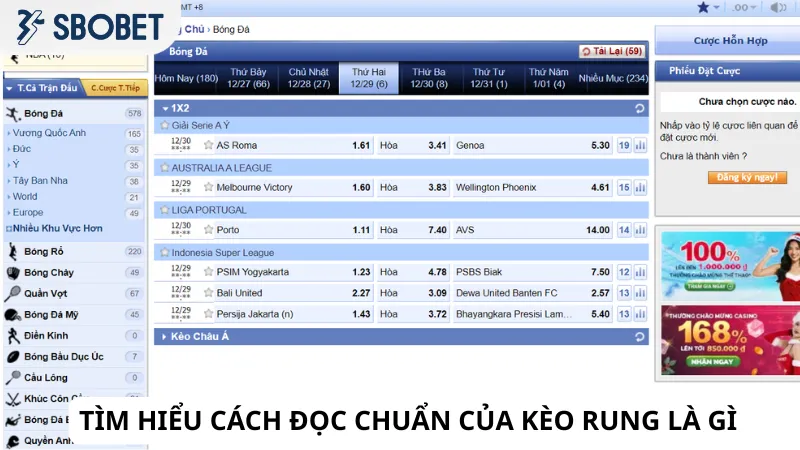
Task: Expand Vương Quốc Anh region
Action: coord(49,133)
